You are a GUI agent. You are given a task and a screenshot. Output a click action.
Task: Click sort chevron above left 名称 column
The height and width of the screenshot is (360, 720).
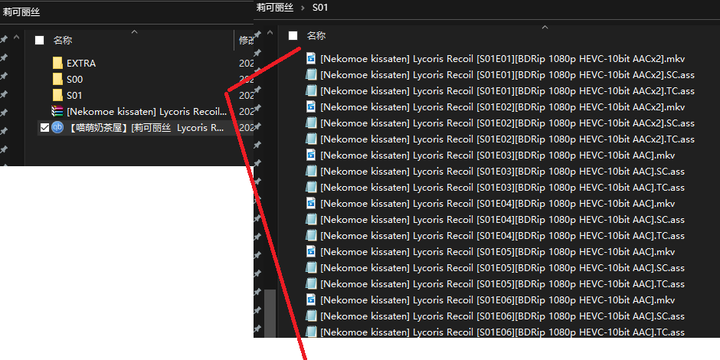[x=134, y=32]
